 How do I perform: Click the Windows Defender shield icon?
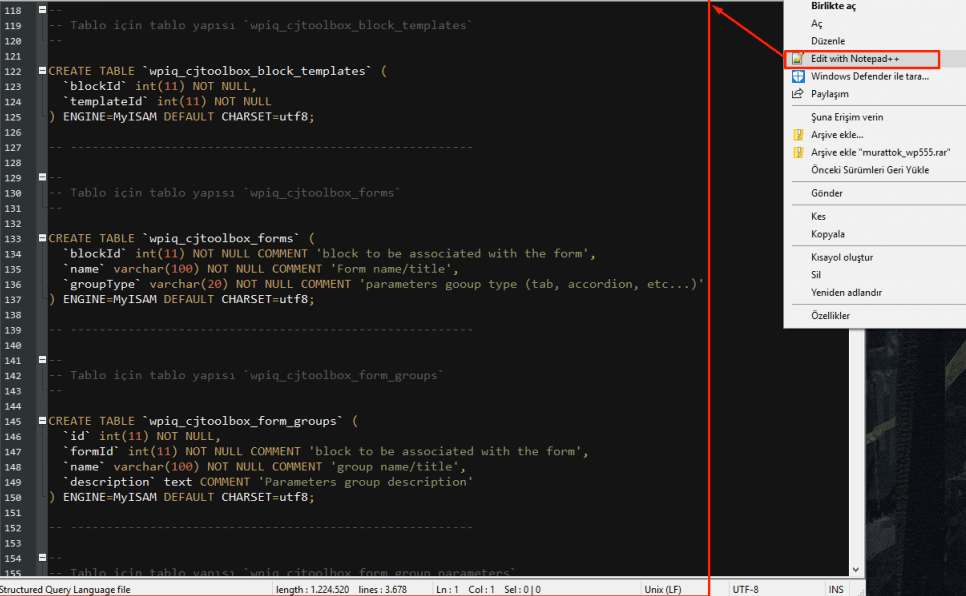(798, 76)
